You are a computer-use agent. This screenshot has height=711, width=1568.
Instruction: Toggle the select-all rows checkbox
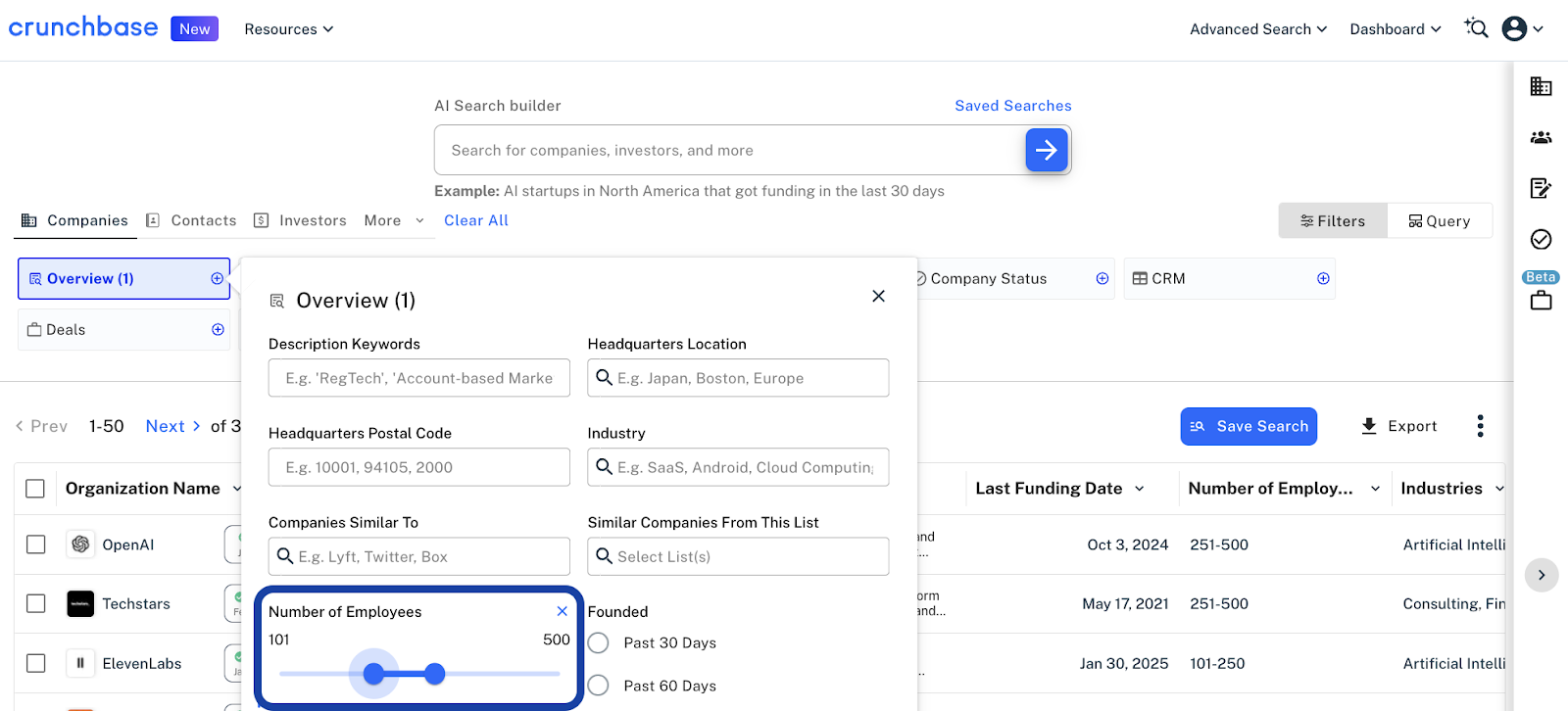(35, 489)
